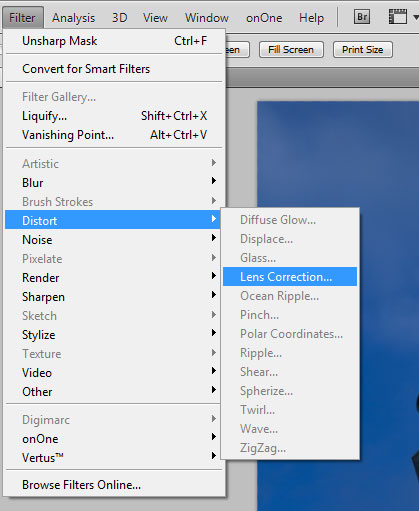
Task: Expand the Noise filter submenu
Action: 113,240
